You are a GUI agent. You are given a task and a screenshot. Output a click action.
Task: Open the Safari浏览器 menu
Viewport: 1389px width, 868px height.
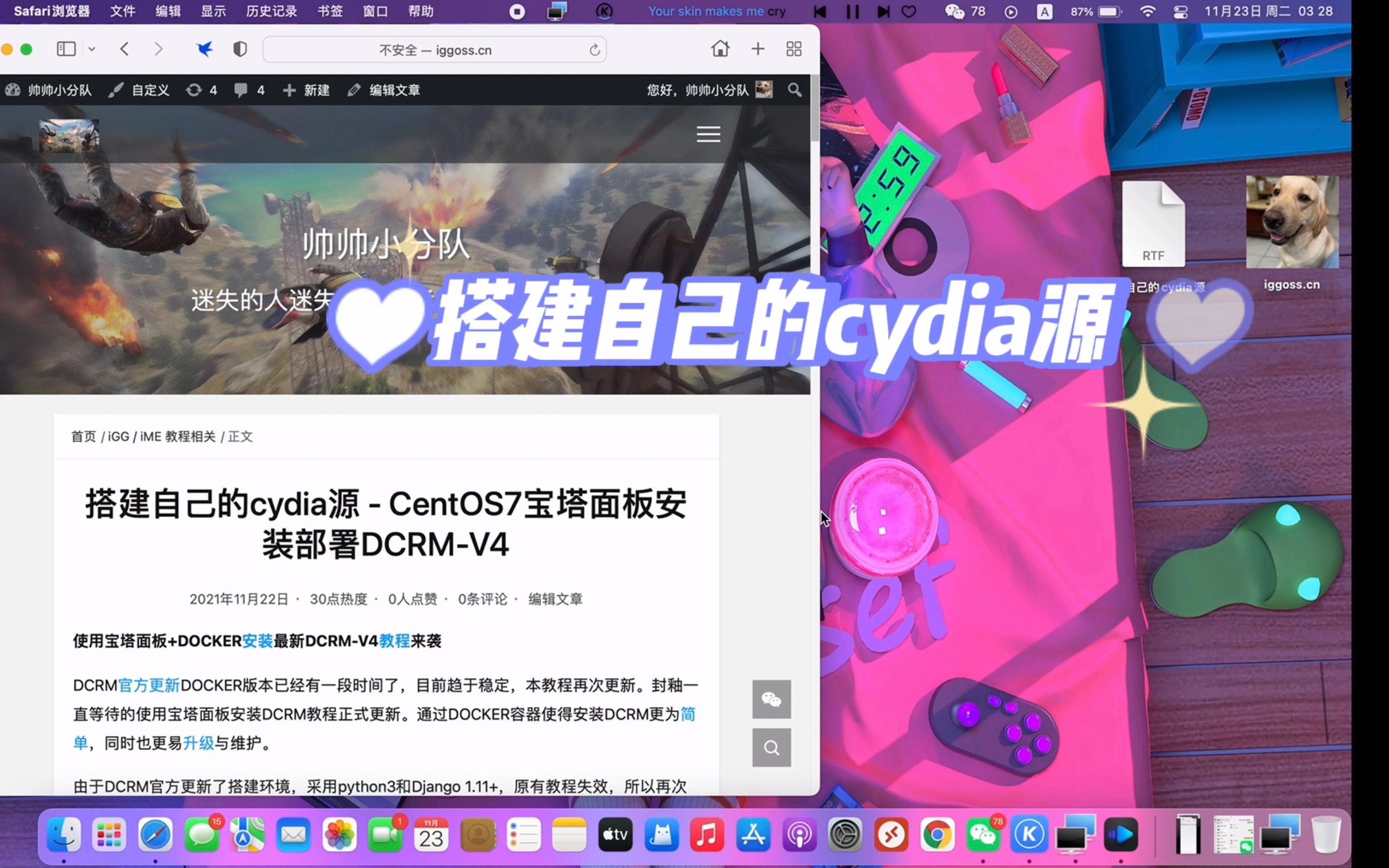pyautogui.click(x=52, y=12)
